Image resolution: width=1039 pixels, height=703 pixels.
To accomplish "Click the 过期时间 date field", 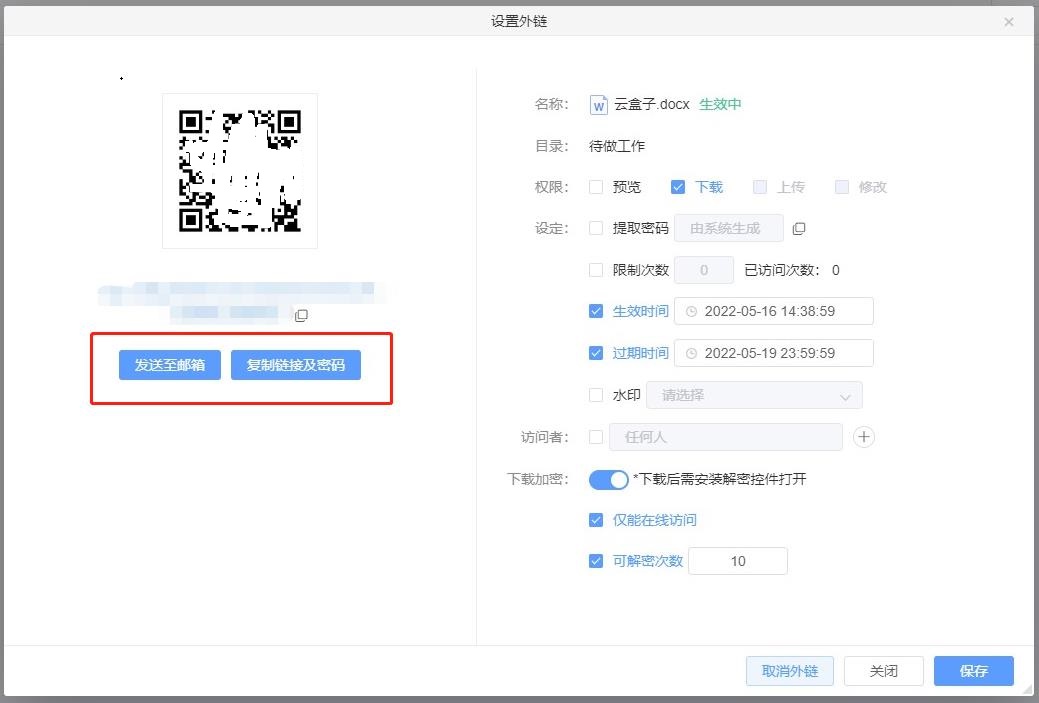I will (774, 353).
